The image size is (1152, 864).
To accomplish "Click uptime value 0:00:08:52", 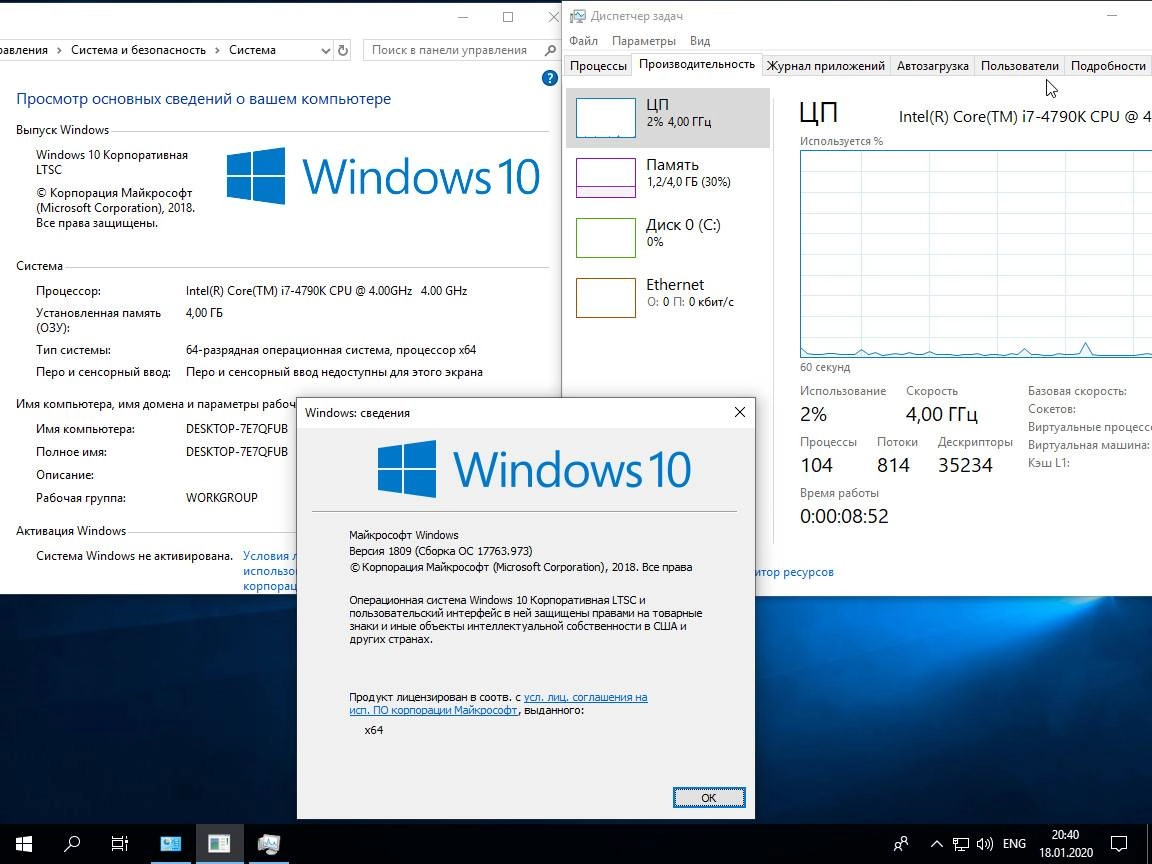I will (844, 516).
